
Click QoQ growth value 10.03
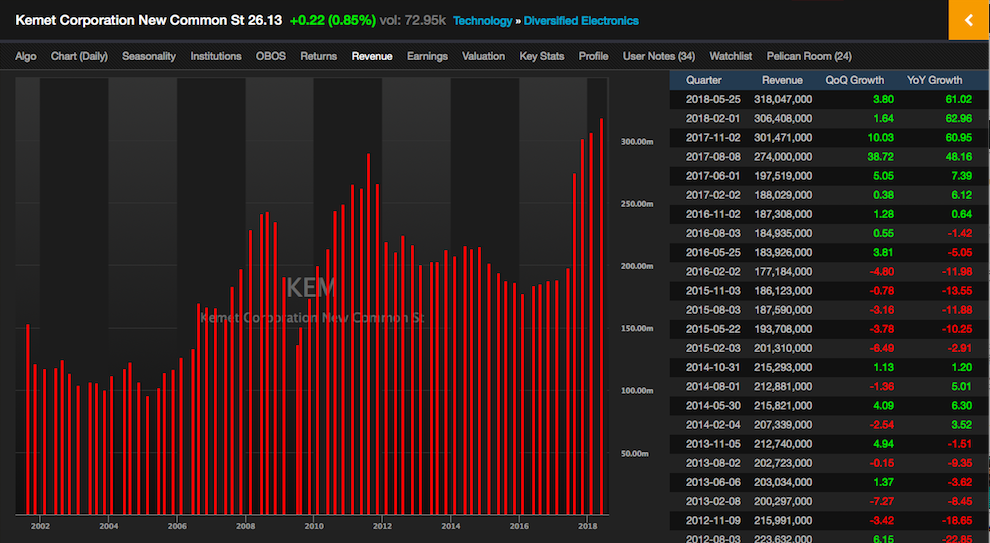point(881,138)
